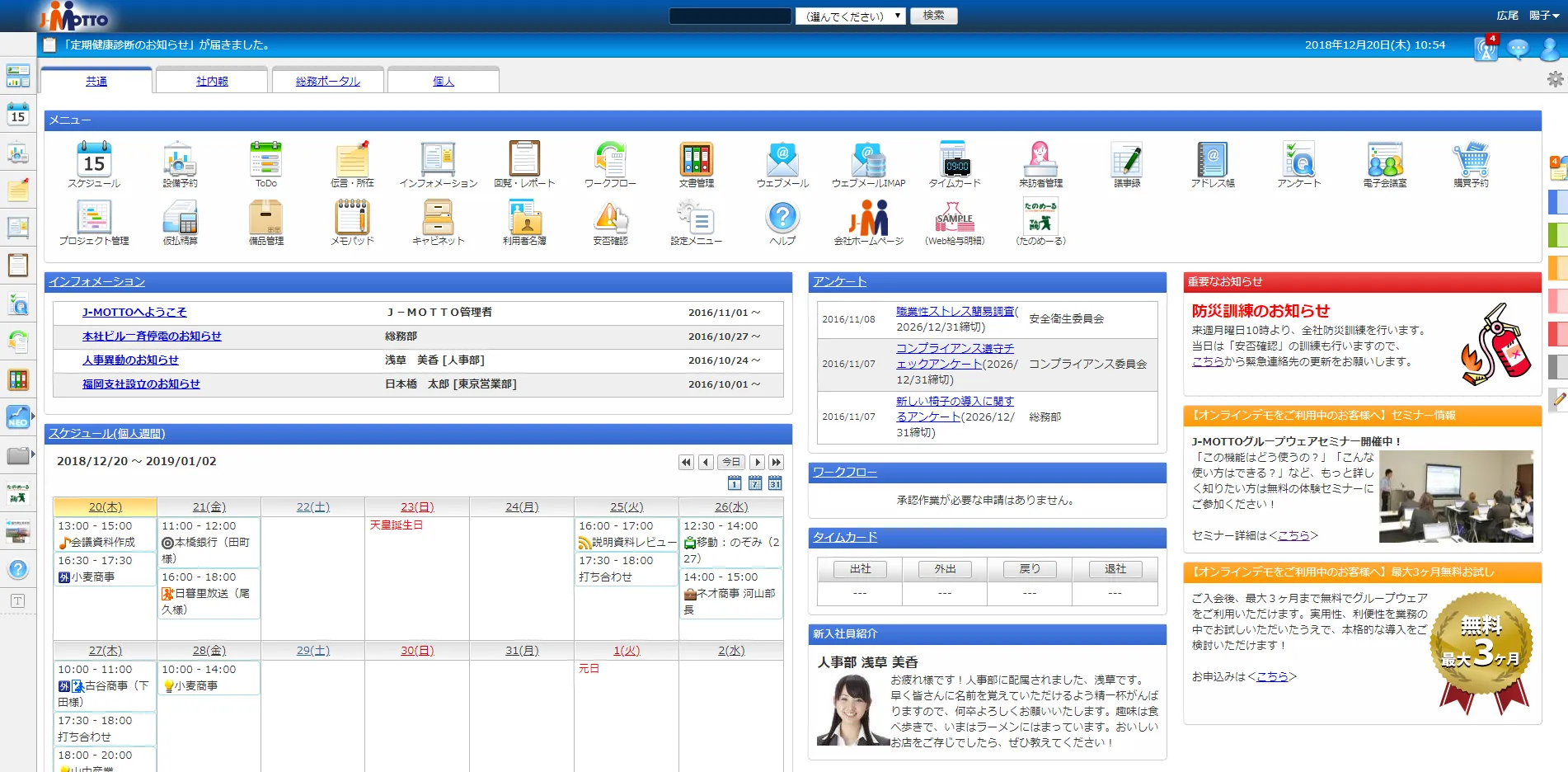Viewport: 1568px width, 772px height.
Task: Switch schedule to monthly view icon
Action: pyautogui.click(x=775, y=483)
